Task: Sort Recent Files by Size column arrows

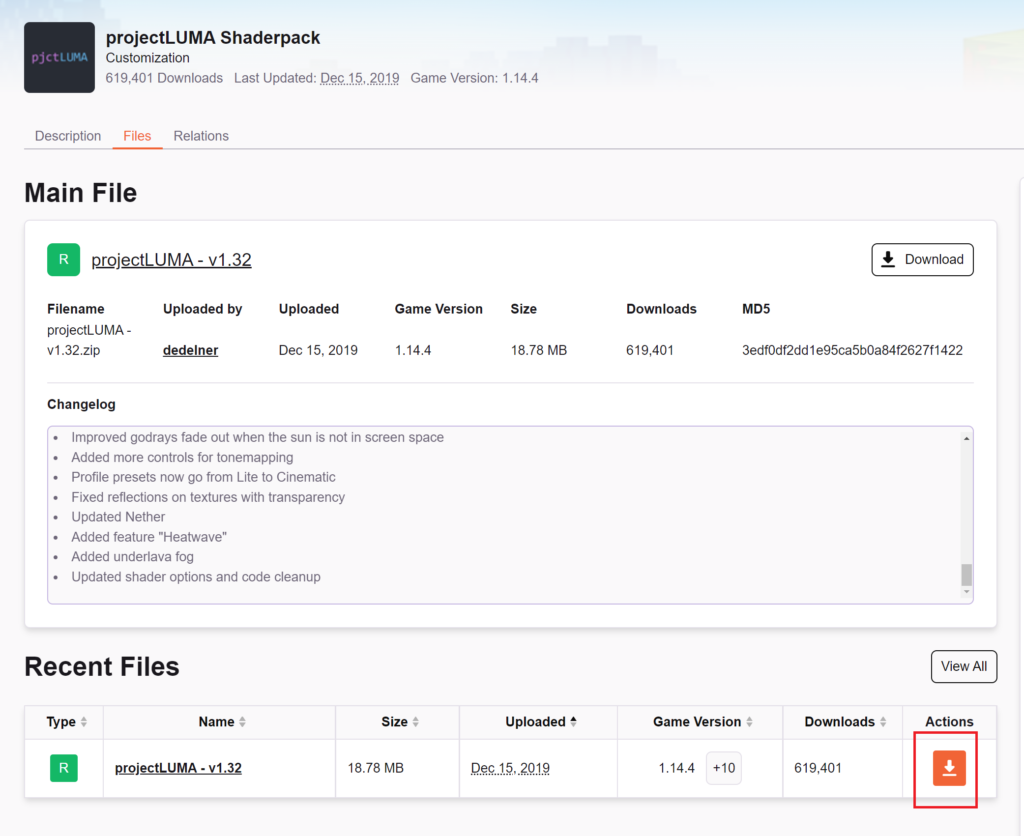Action: [x=416, y=722]
